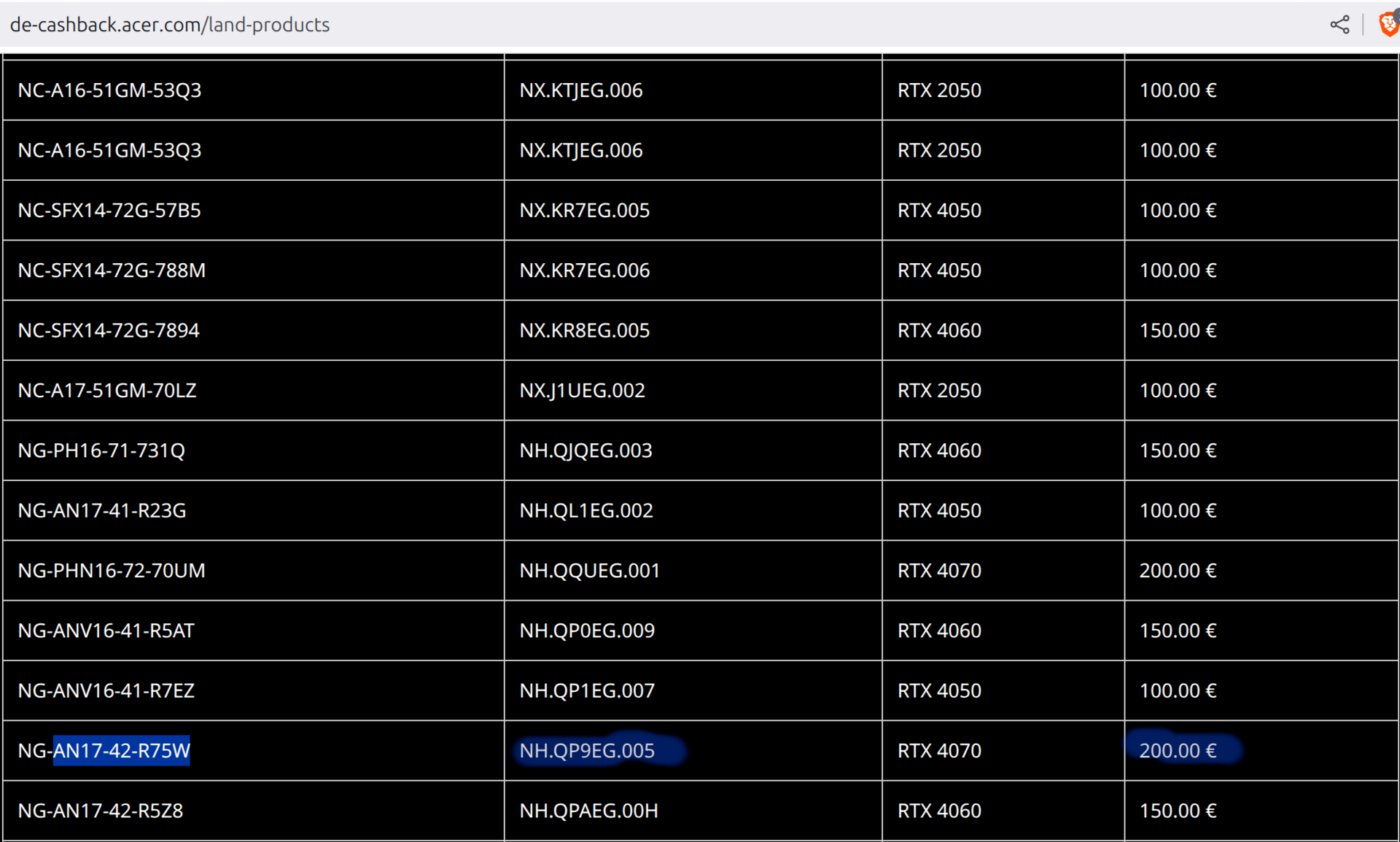Click part number NH.QP9EG.005

pyautogui.click(x=587, y=750)
